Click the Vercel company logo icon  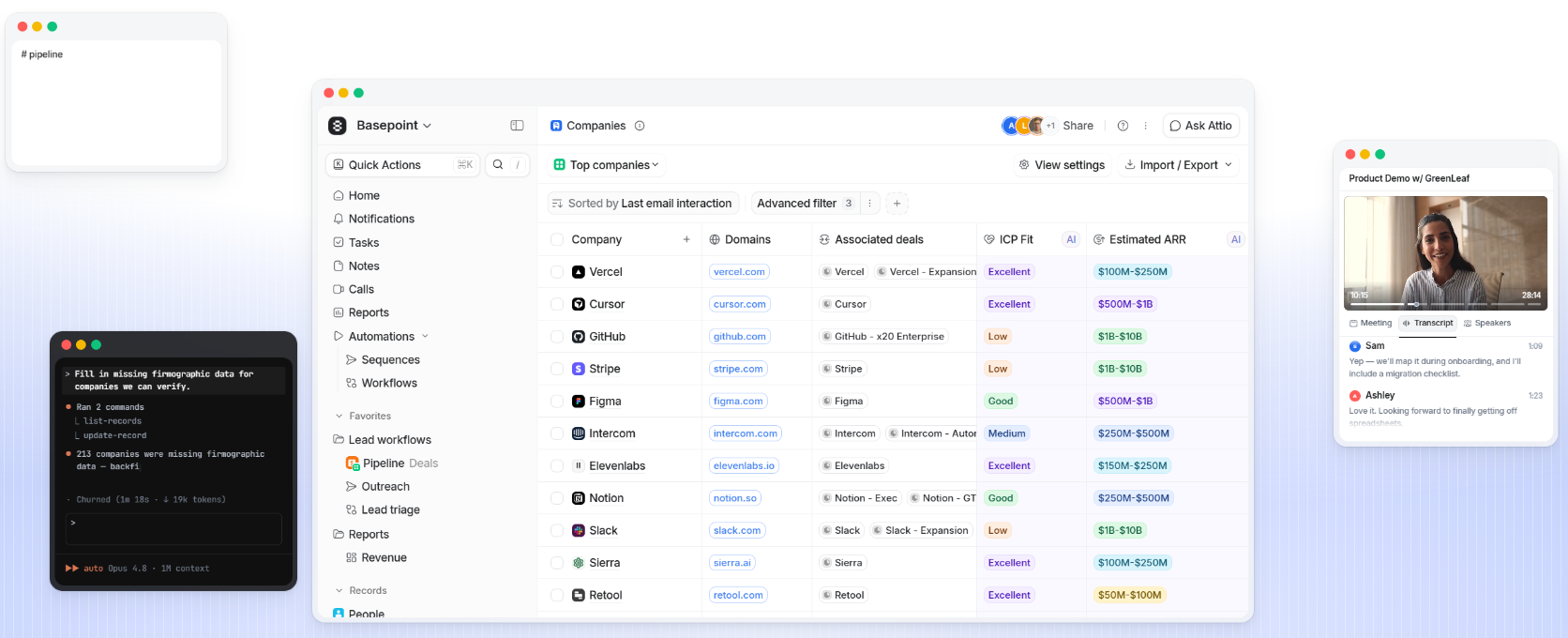point(579,272)
